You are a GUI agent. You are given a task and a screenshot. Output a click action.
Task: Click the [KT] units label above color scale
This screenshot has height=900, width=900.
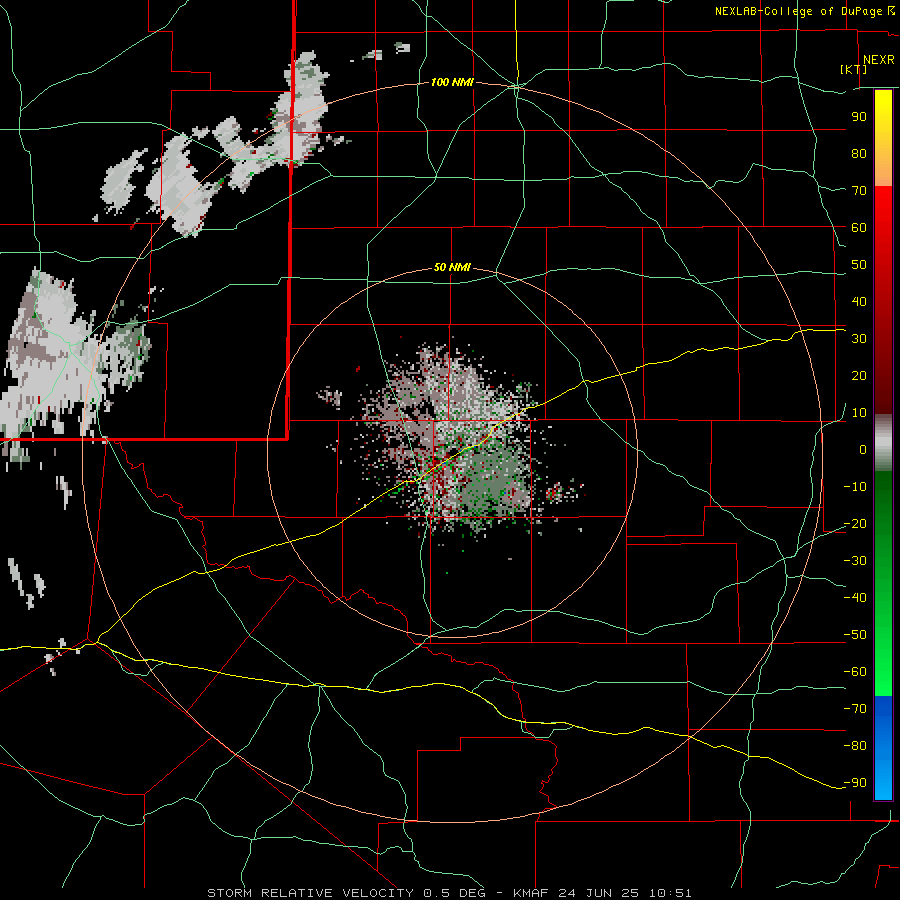(x=854, y=69)
